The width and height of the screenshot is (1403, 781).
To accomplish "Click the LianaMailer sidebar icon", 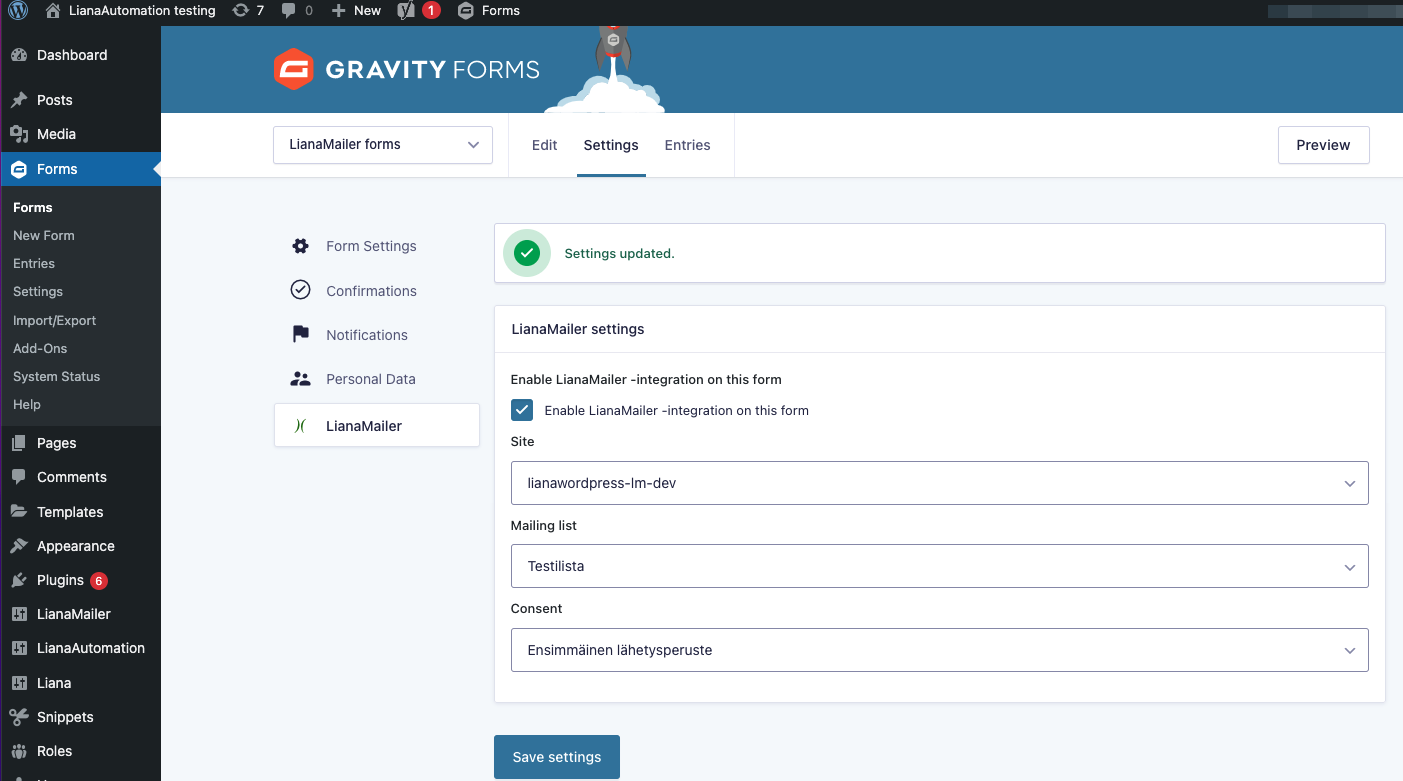I will pos(19,614).
